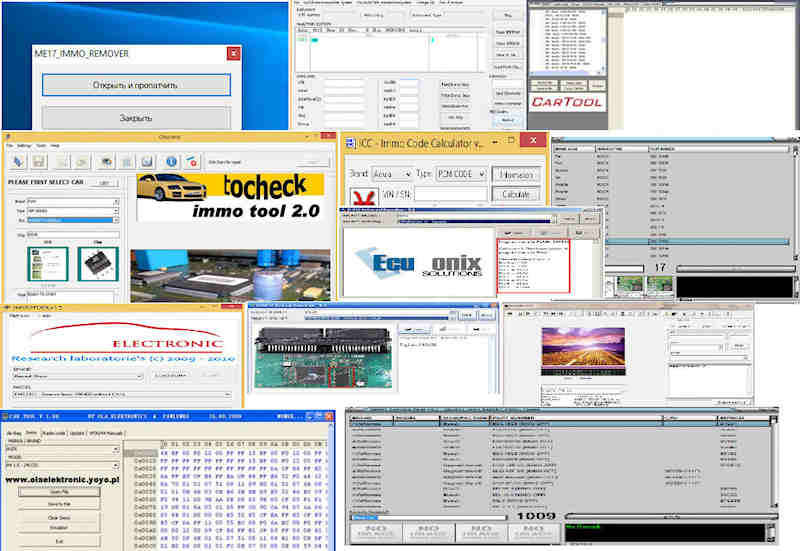The image size is (800, 551).
Task: Click 'PLEASE FIRST SELECT CAR' label in tocheck
Action: 46,182
